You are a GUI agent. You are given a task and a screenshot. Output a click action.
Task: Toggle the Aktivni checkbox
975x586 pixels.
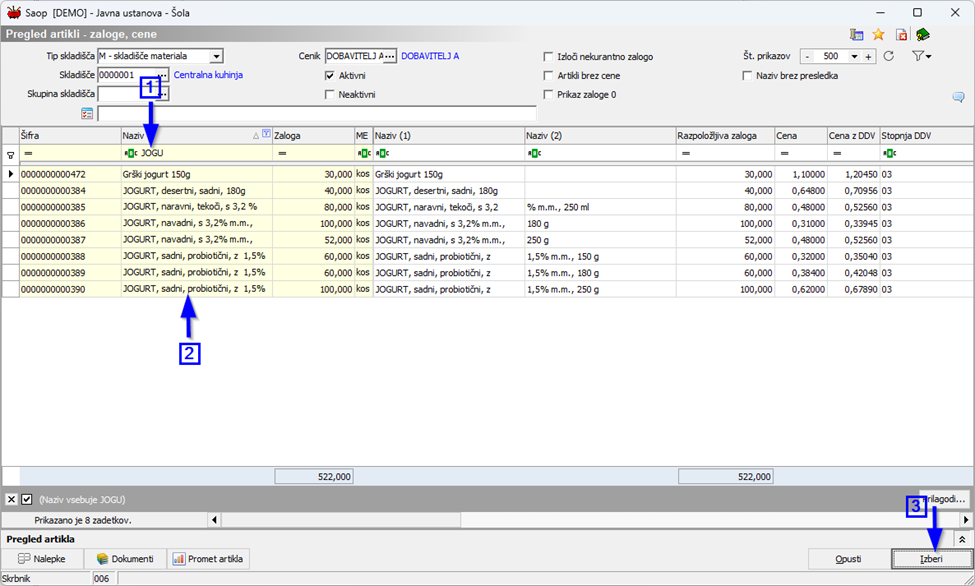tap(330, 76)
